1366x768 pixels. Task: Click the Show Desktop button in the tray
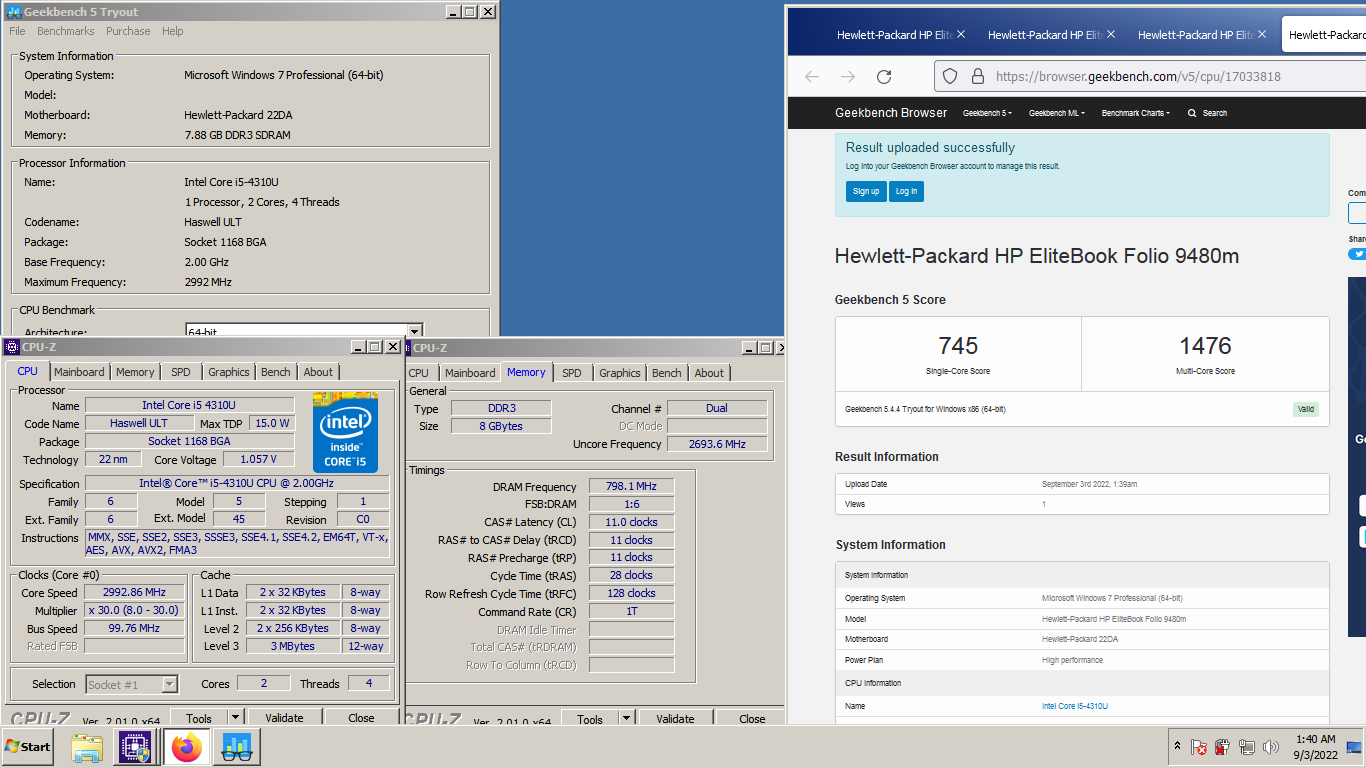1354,747
